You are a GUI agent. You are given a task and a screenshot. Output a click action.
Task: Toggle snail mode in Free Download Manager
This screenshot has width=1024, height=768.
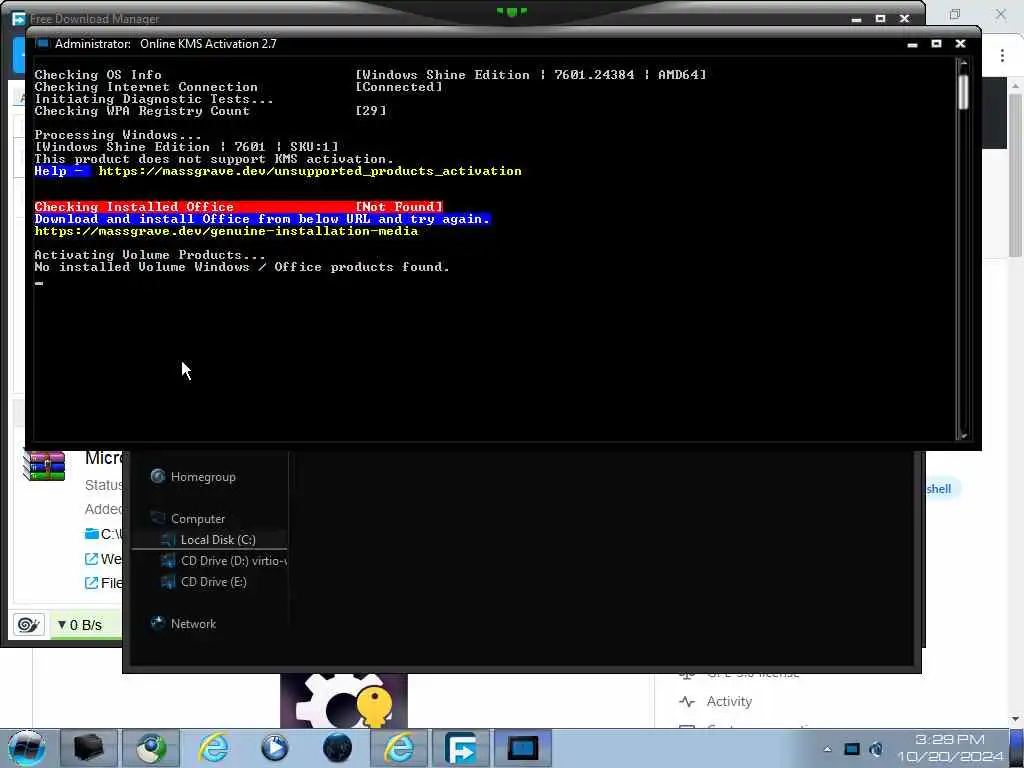coord(28,624)
